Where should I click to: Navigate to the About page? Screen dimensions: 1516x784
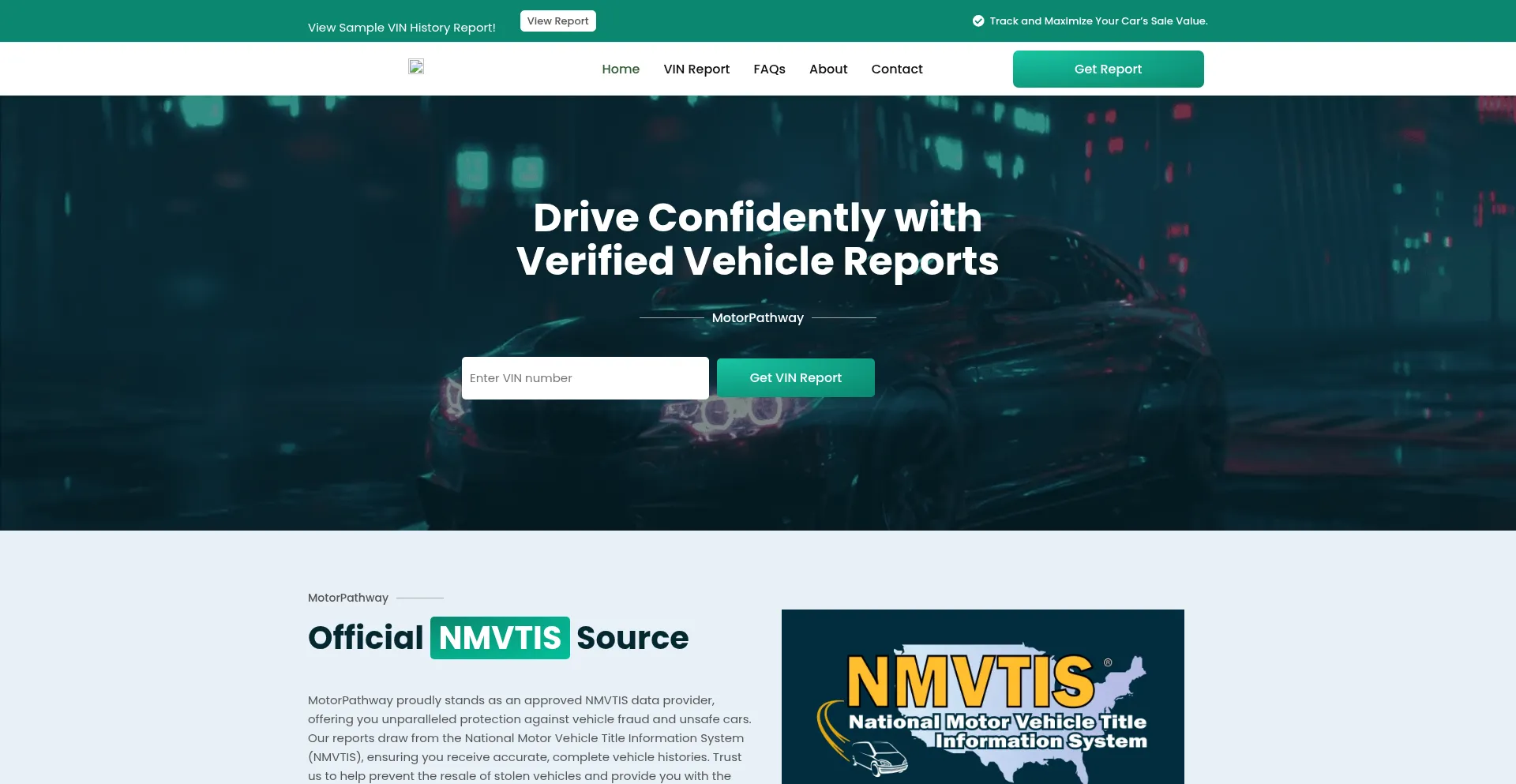[828, 69]
